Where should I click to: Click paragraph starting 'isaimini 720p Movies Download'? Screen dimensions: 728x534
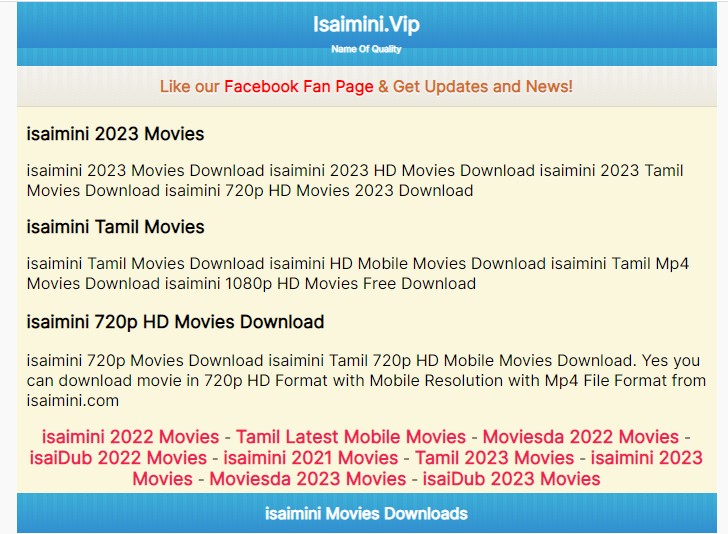(x=366, y=380)
